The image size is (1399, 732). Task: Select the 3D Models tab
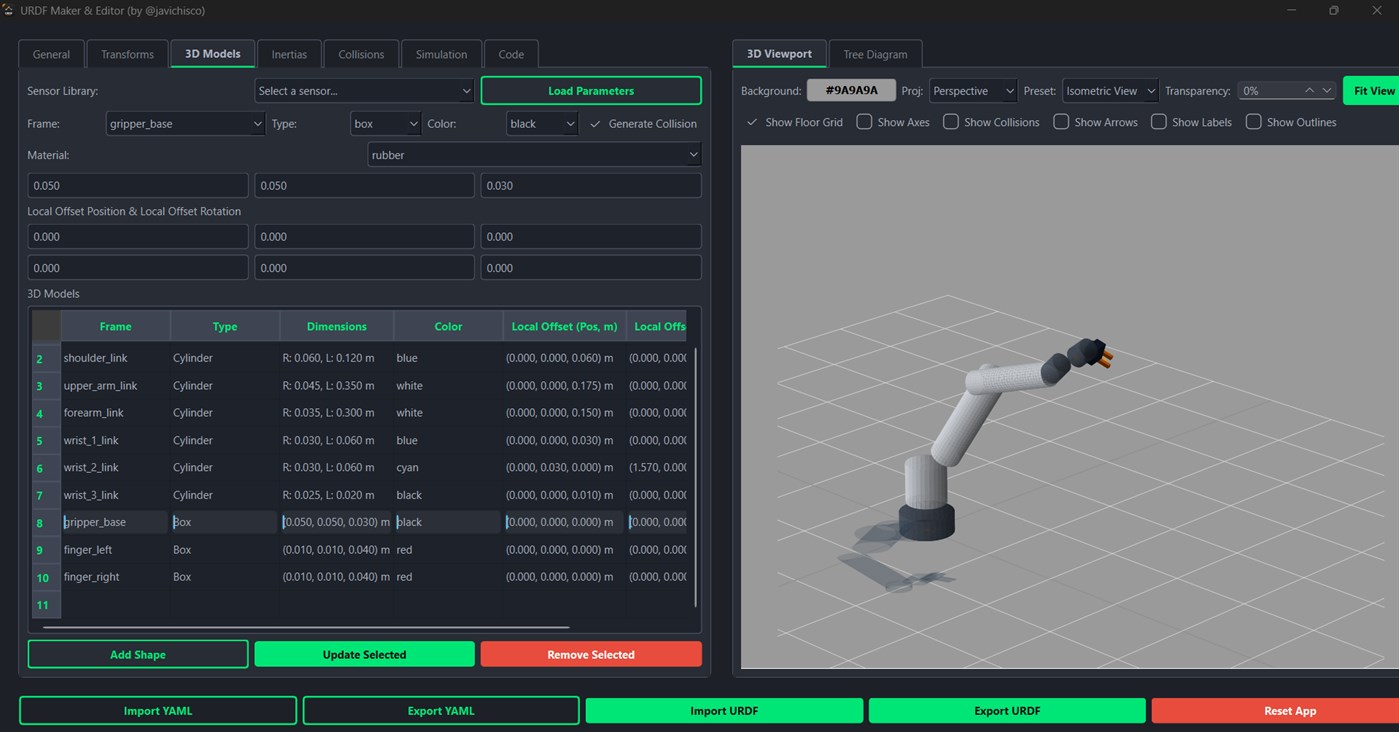(x=213, y=54)
